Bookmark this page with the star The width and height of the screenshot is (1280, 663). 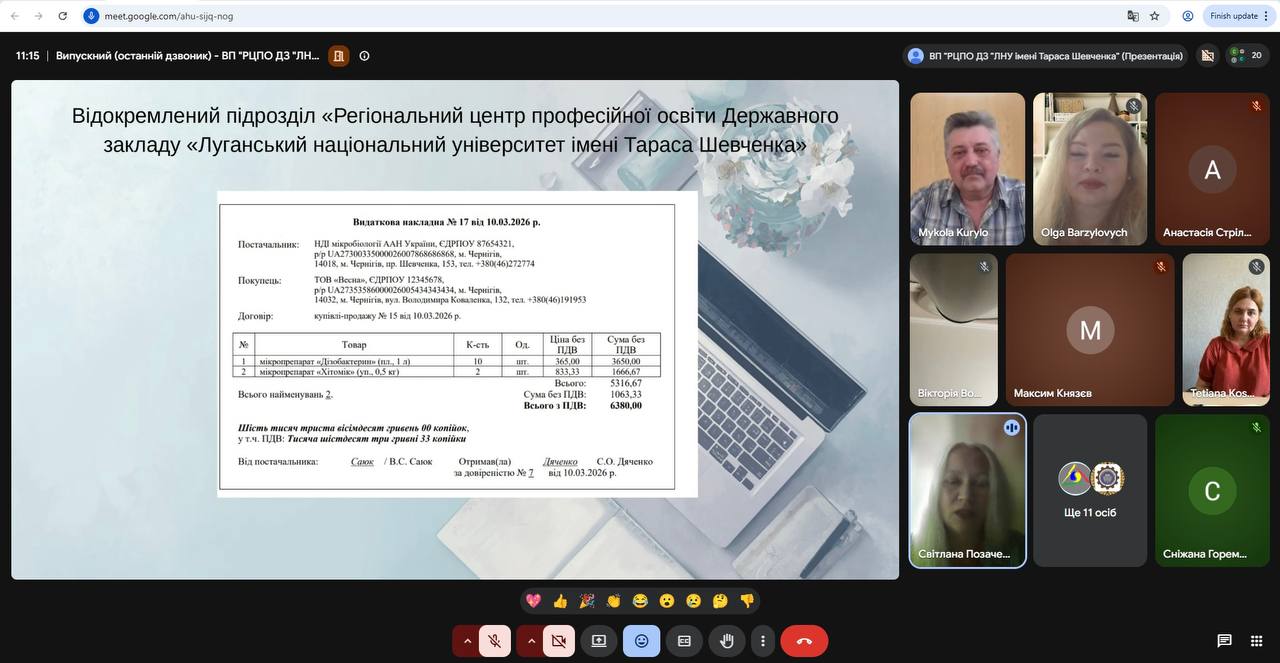pos(1155,16)
